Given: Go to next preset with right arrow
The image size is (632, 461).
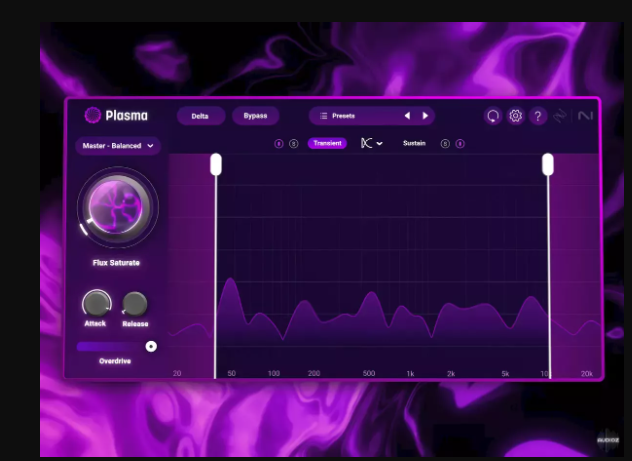Looking at the screenshot, I should click(x=425, y=116).
